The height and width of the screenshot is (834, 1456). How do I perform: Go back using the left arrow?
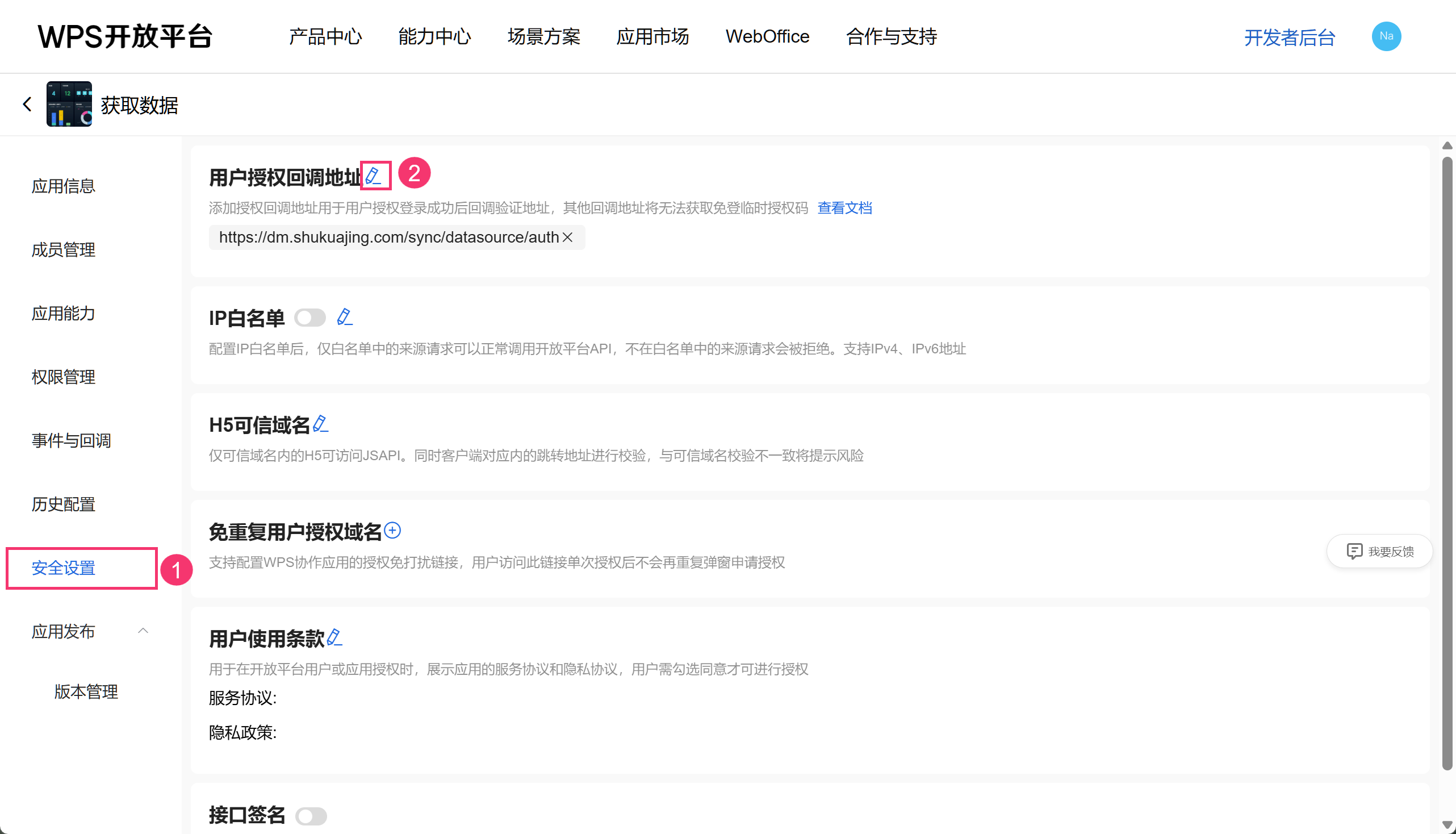(x=27, y=105)
